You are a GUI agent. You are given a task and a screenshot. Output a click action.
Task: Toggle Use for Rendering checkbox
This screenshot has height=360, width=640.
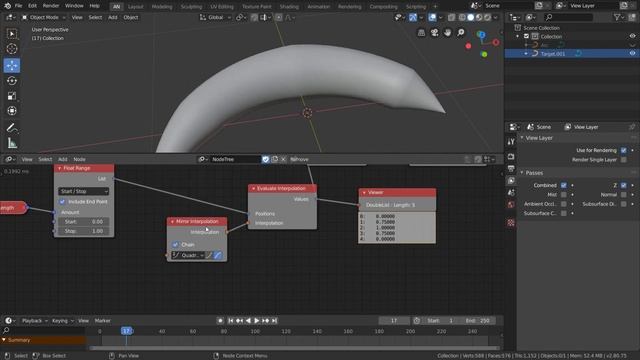click(x=624, y=150)
